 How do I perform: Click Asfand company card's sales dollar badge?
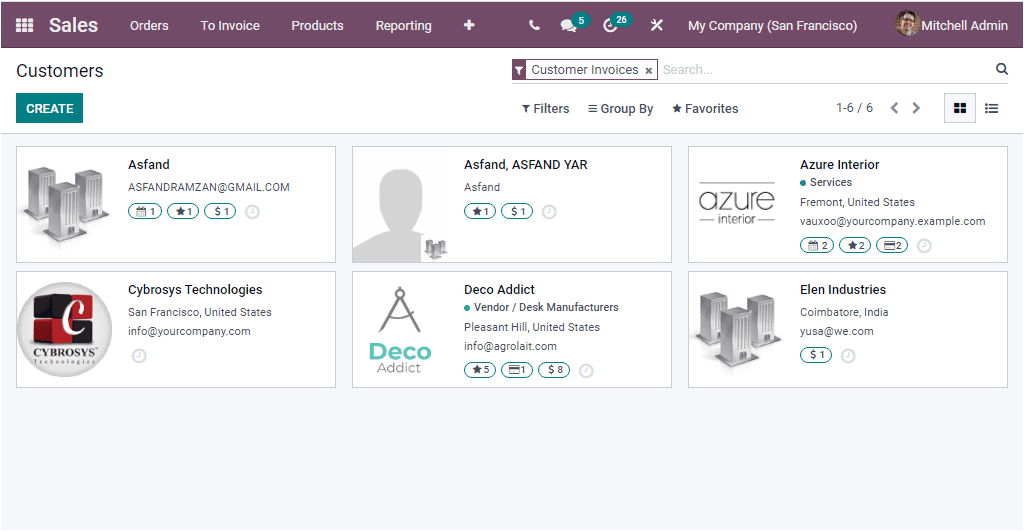pyautogui.click(x=220, y=212)
